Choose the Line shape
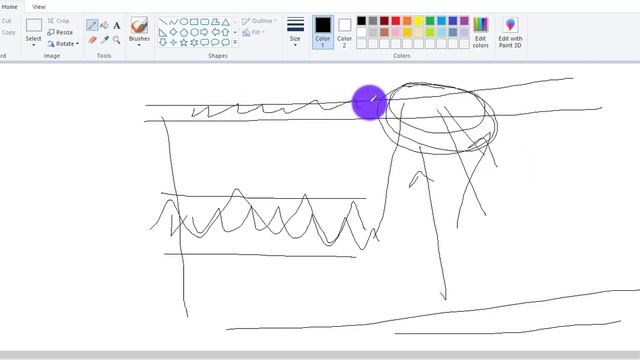The image size is (640, 360). point(163,22)
